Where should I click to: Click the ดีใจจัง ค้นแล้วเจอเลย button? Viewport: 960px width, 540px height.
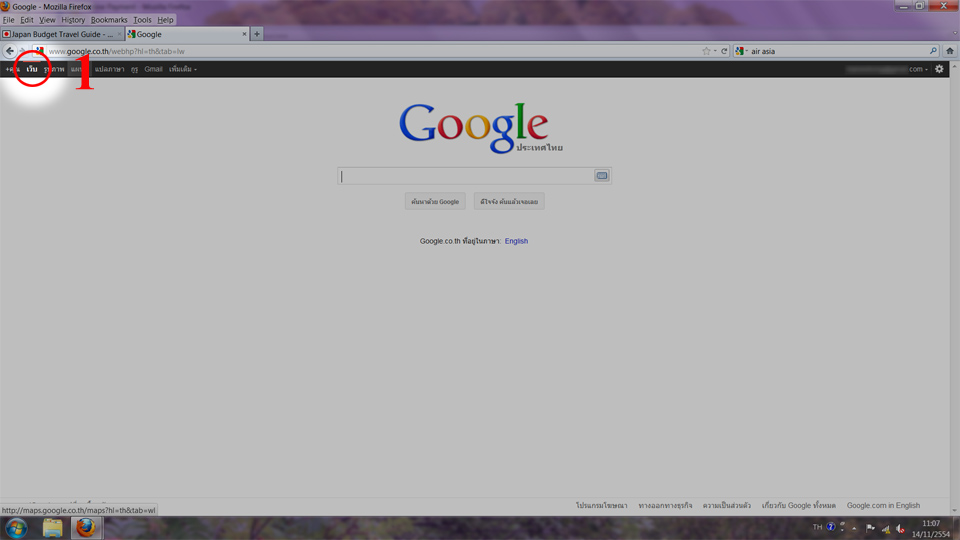(509, 201)
